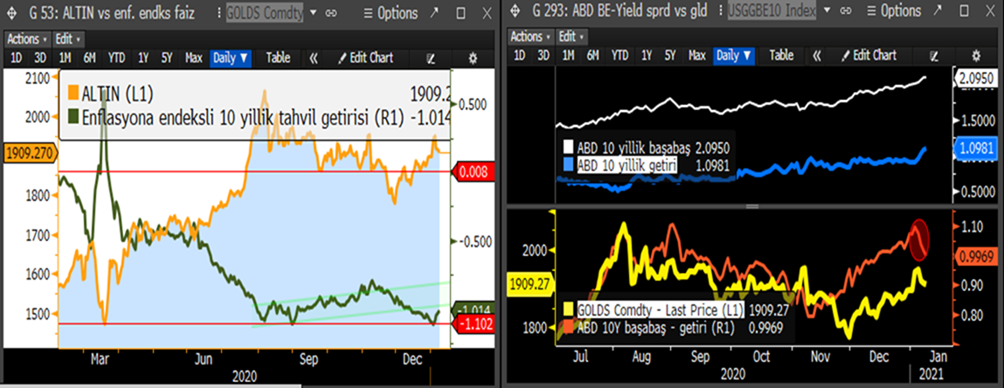
Task: Select 6M range in G 293 chart
Action: tap(592, 56)
